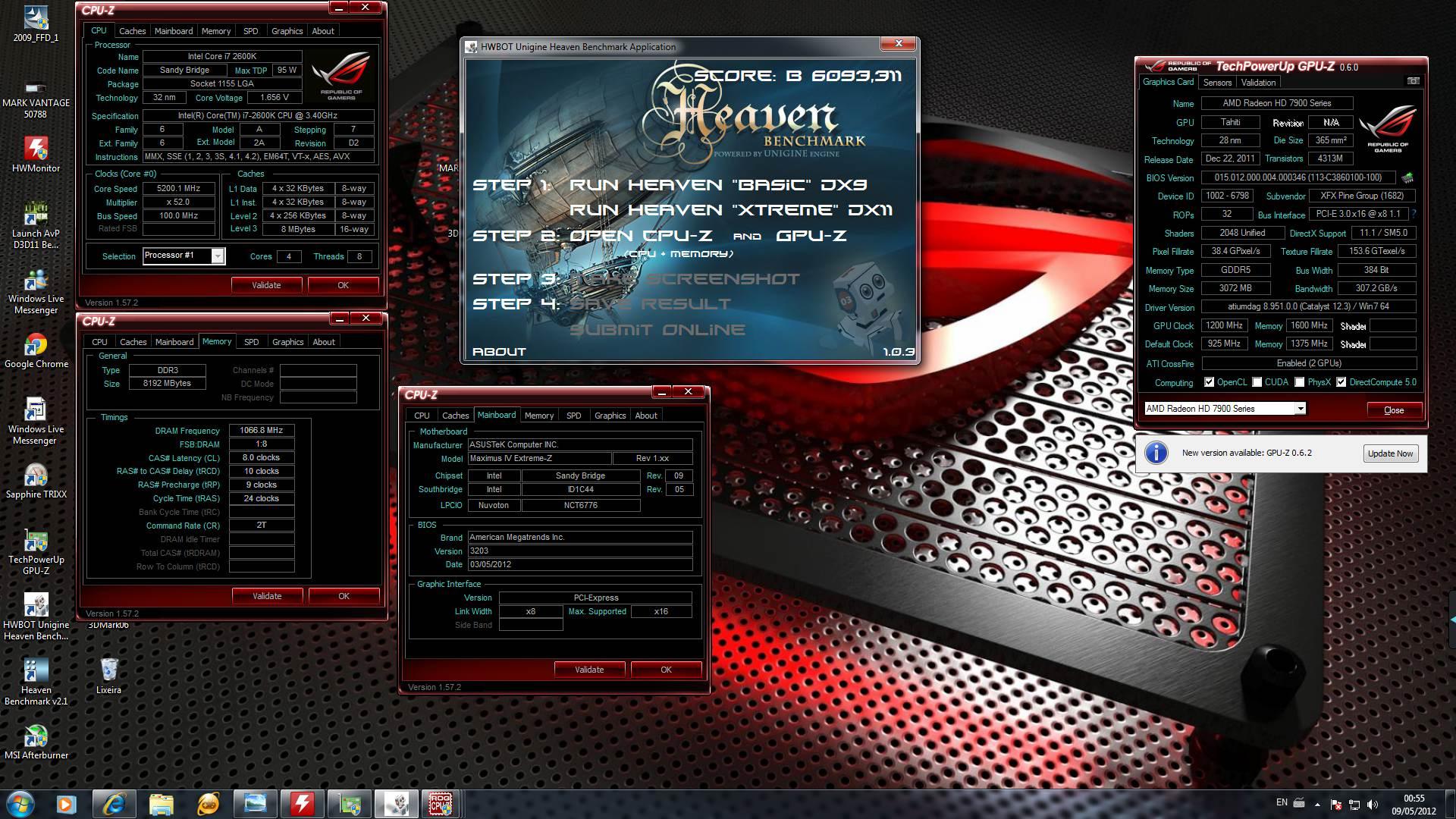Toggle the CUDA checkbox in GPU-Z
The image size is (1456, 819).
(1257, 382)
